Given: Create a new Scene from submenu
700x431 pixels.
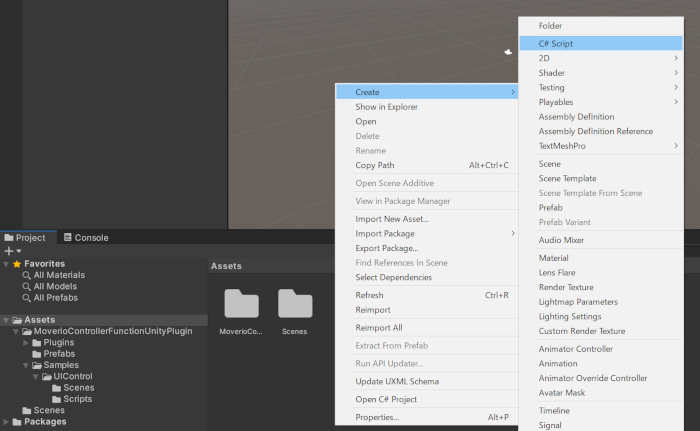Looking at the screenshot, I should [601, 164].
